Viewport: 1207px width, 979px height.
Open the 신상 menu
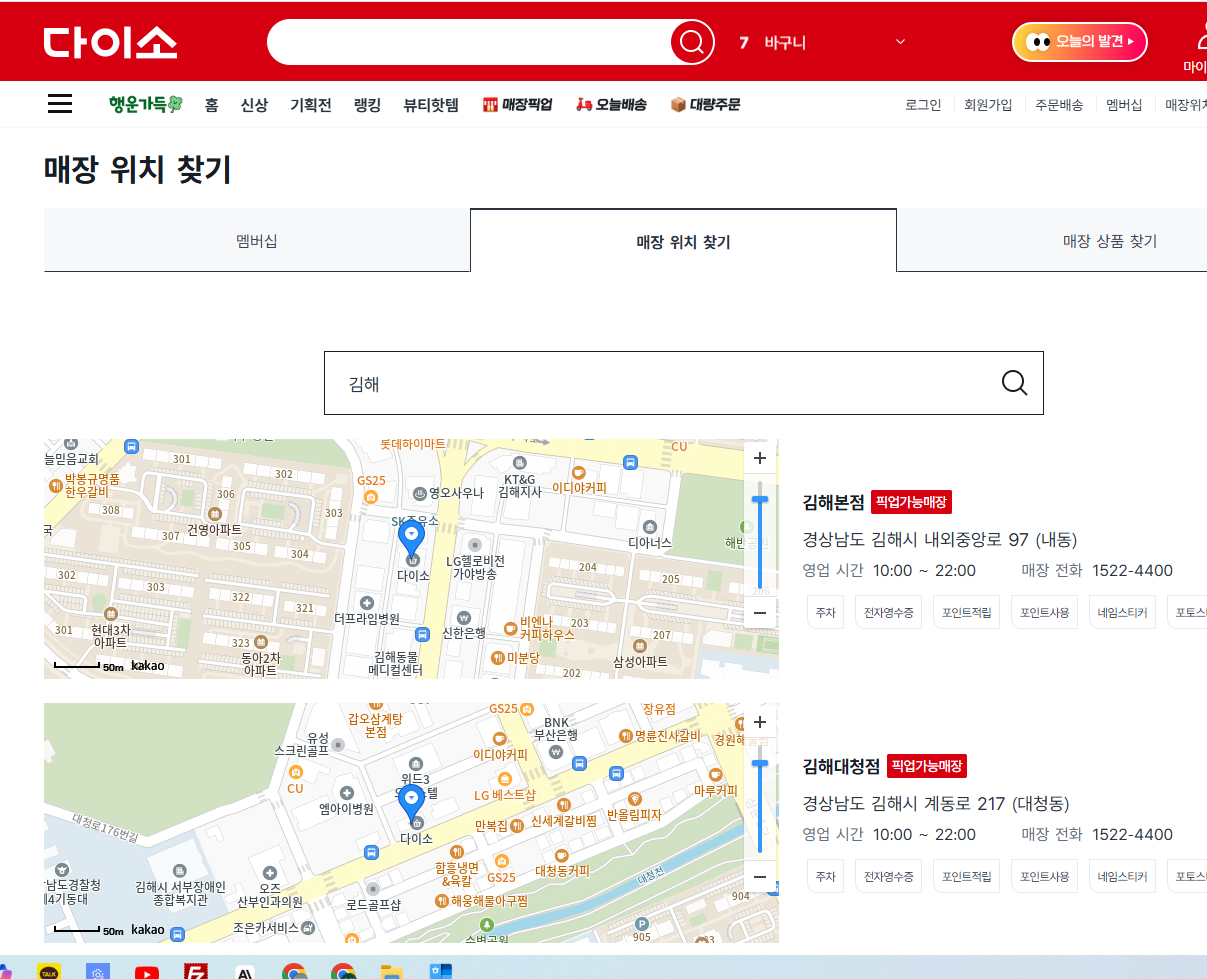[x=254, y=104]
